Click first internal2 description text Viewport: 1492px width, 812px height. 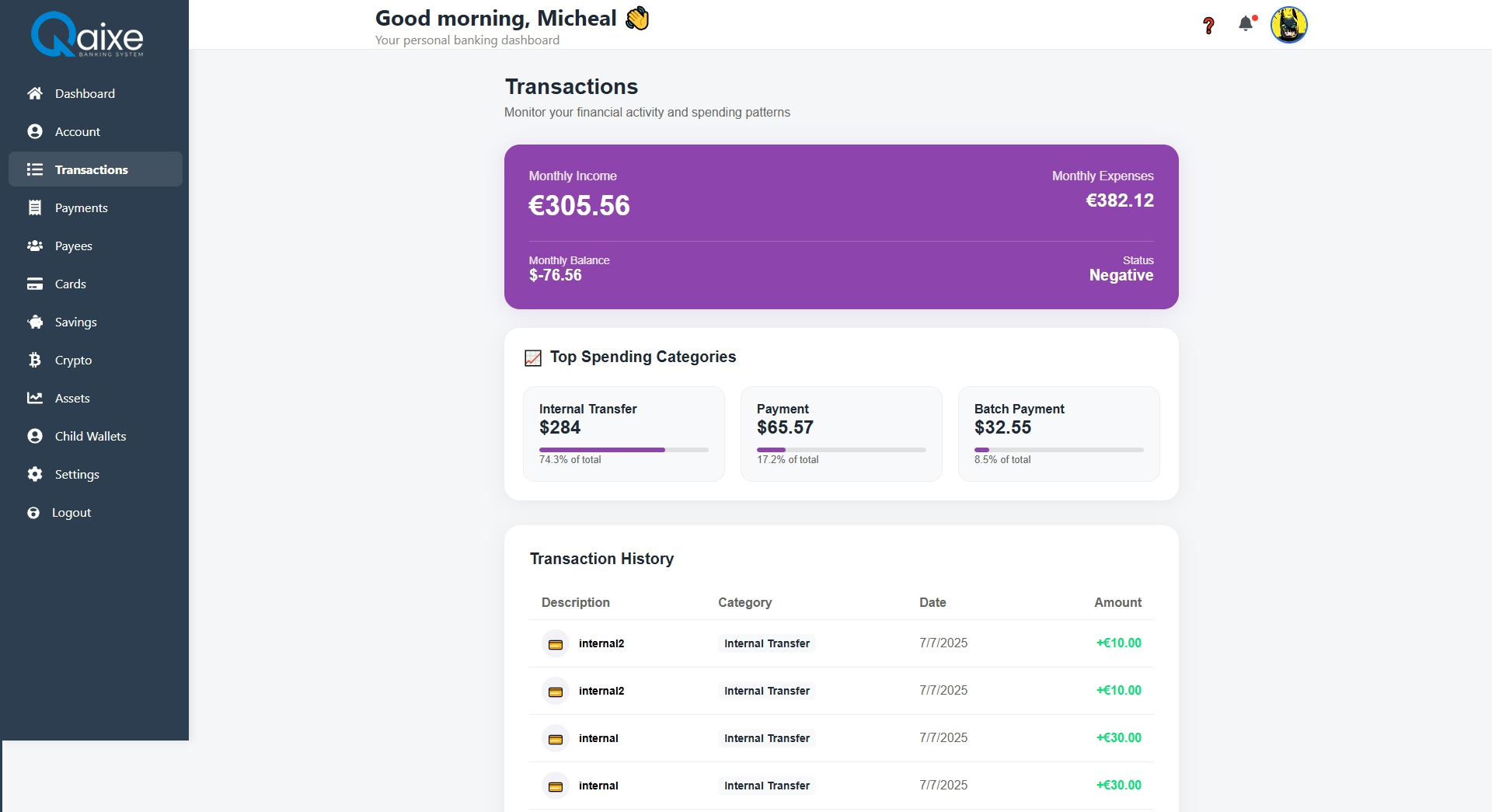click(601, 643)
